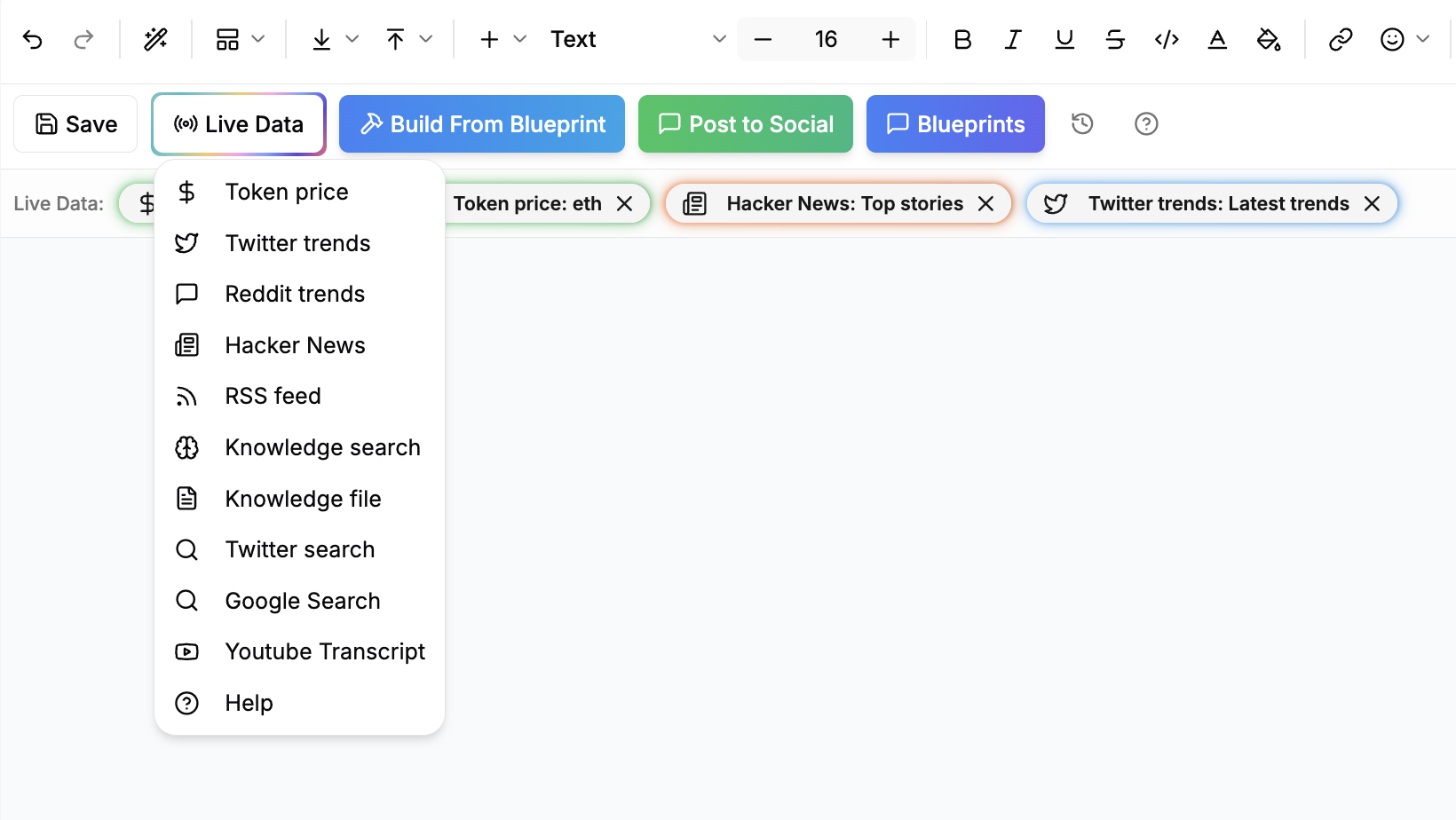Toggle the Live Data menu button
Viewport: 1456px width, 820px height.
click(239, 124)
